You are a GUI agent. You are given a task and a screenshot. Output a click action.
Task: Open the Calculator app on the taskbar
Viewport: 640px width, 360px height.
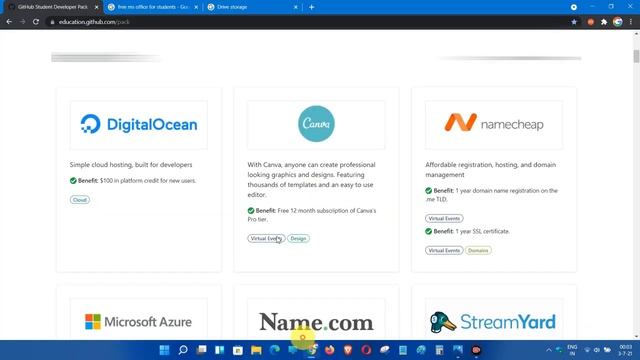tap(439, 350)
